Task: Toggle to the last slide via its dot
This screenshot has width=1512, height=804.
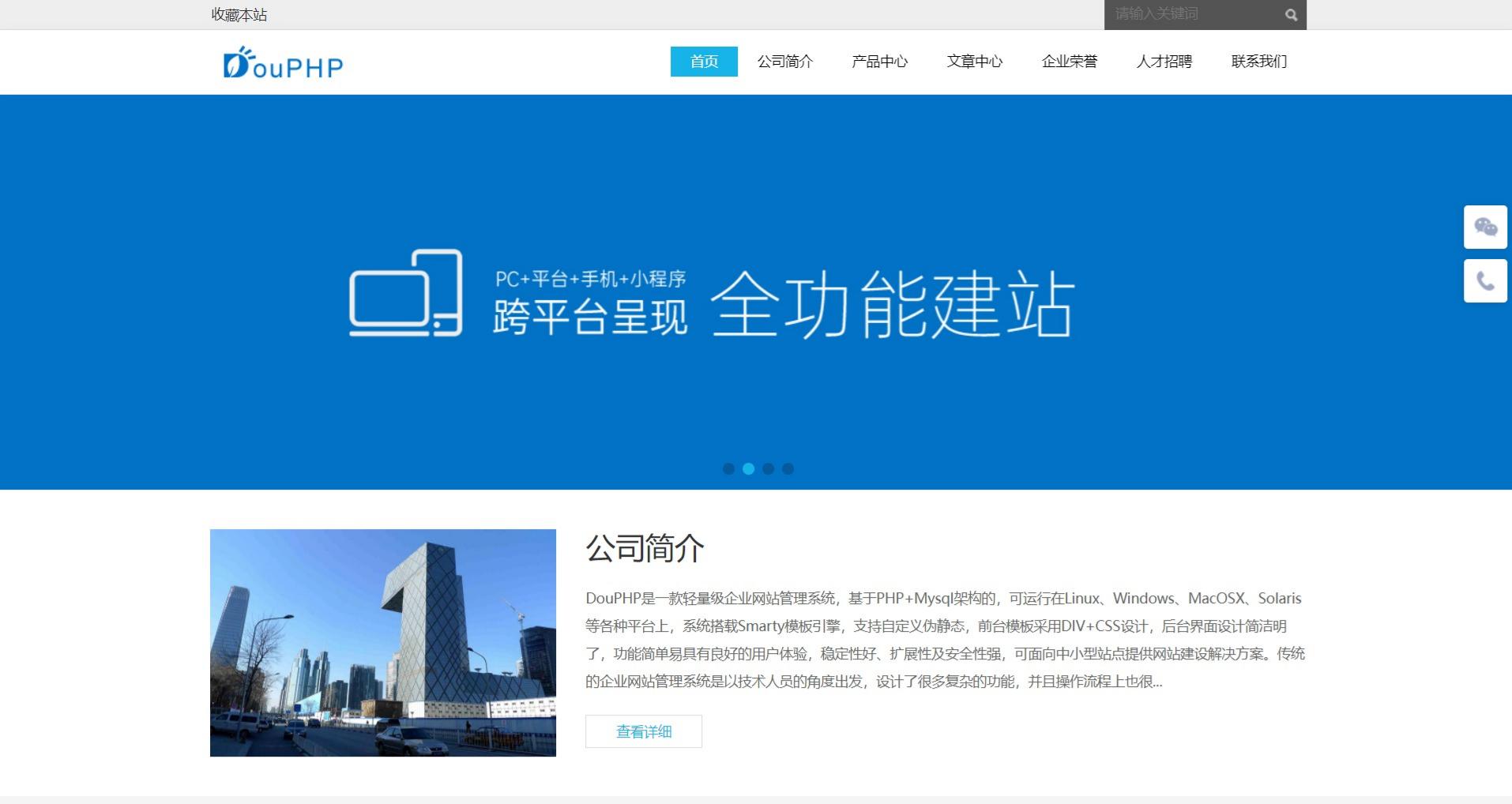Action: pos(787,468)
